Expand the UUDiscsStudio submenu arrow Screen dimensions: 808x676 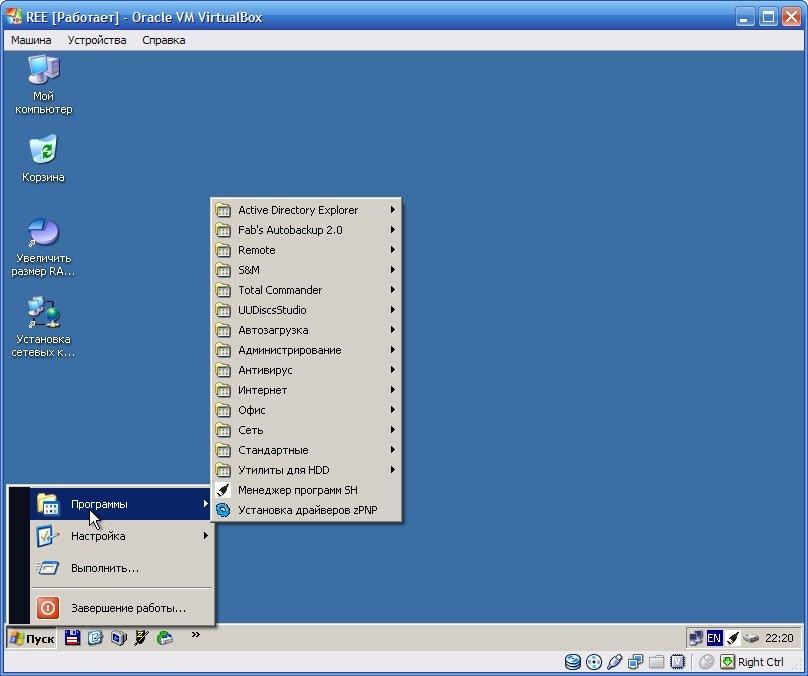tap(392, 310)
